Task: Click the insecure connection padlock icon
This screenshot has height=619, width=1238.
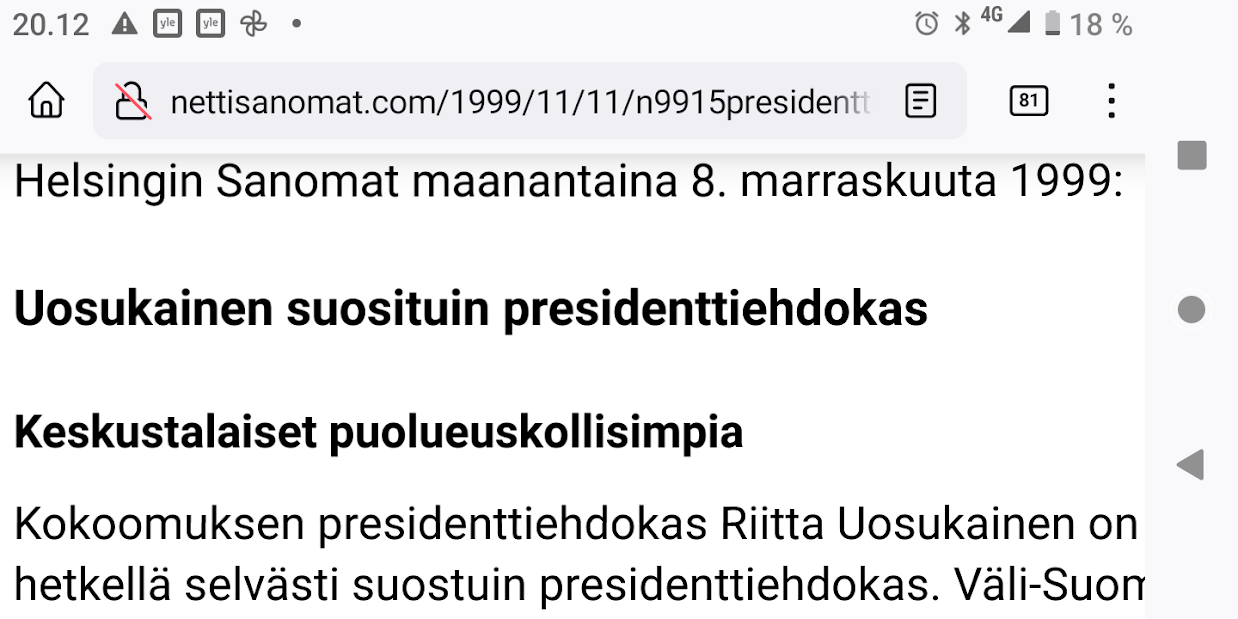Action: tap(133, 101)
